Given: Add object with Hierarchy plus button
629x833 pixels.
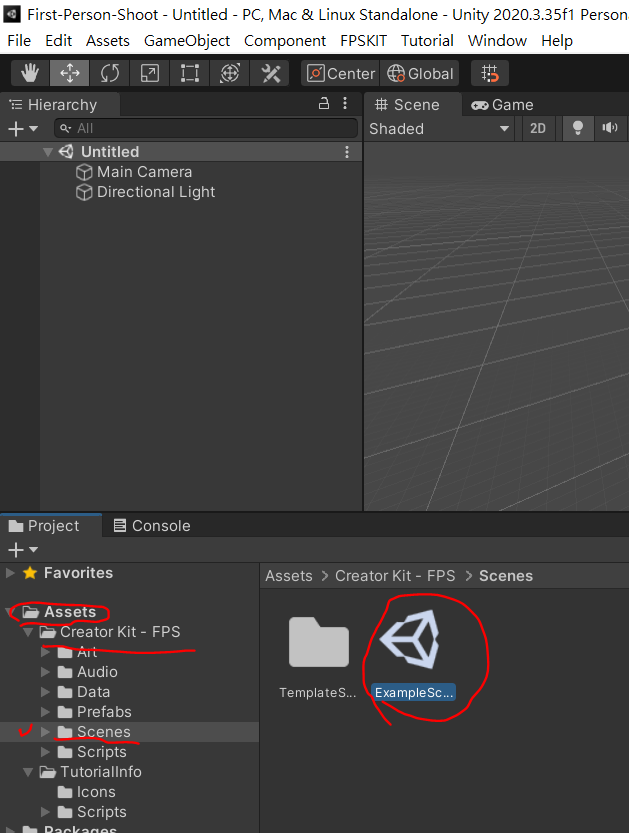Looking at the screenshot, I should [22, 129].
